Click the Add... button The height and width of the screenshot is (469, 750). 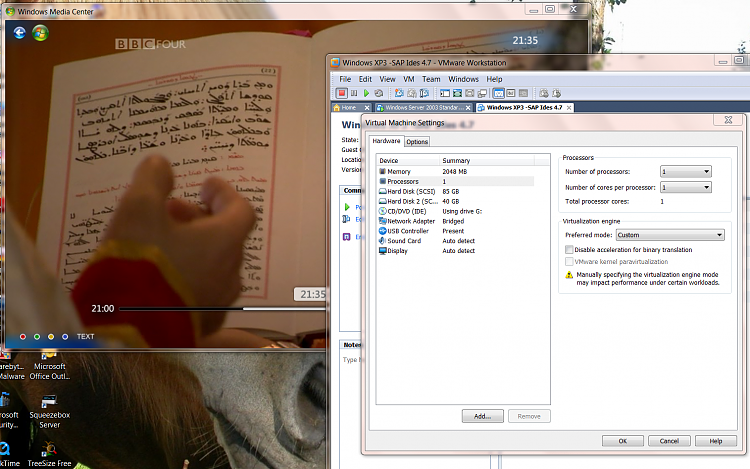coord(483,416)
